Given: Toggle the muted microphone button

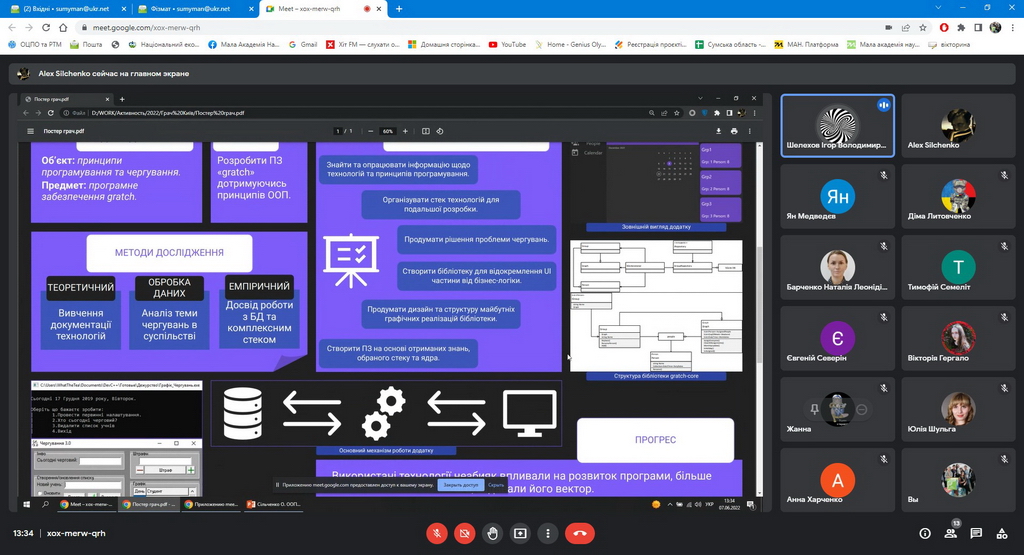Looking at the screenshot, I should [x=436, y=534].
